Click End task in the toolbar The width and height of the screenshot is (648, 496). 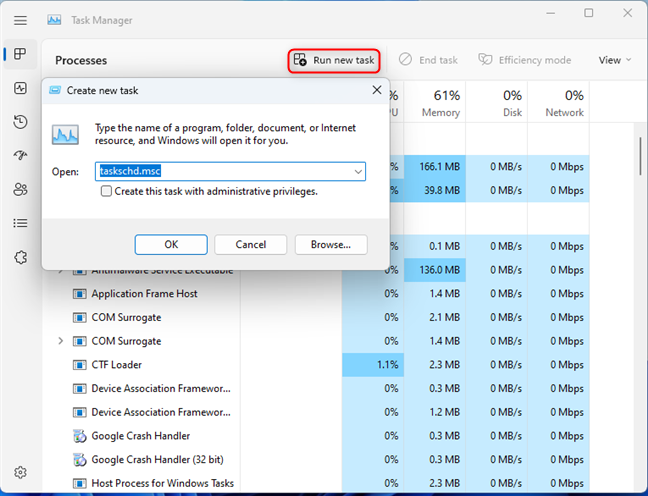(x=428, y=60)
